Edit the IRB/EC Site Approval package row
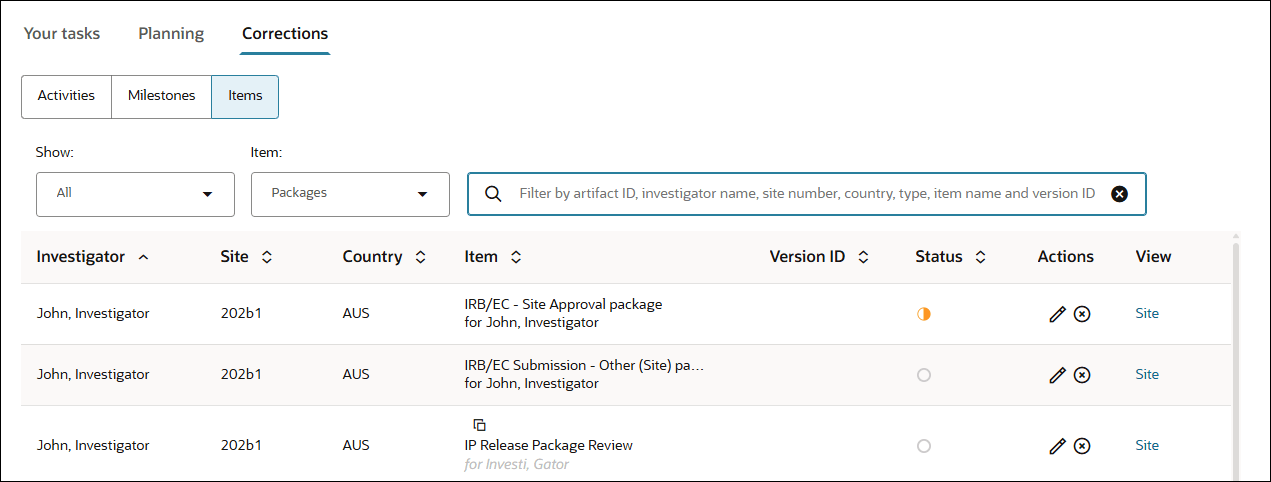The image size is (1271, 482). tap(1057, 314)
